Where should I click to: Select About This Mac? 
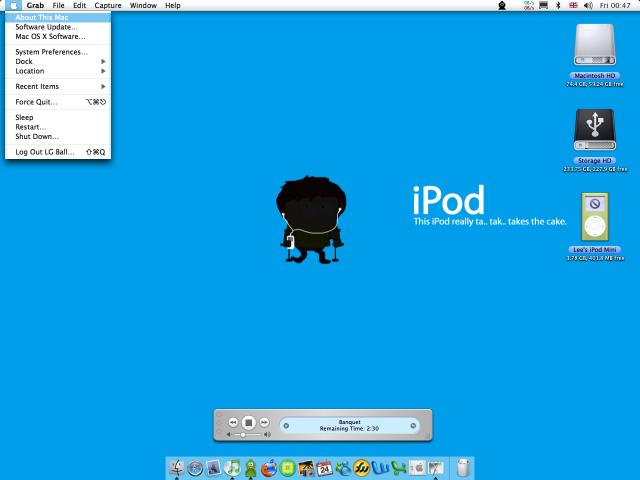(58, 17)
